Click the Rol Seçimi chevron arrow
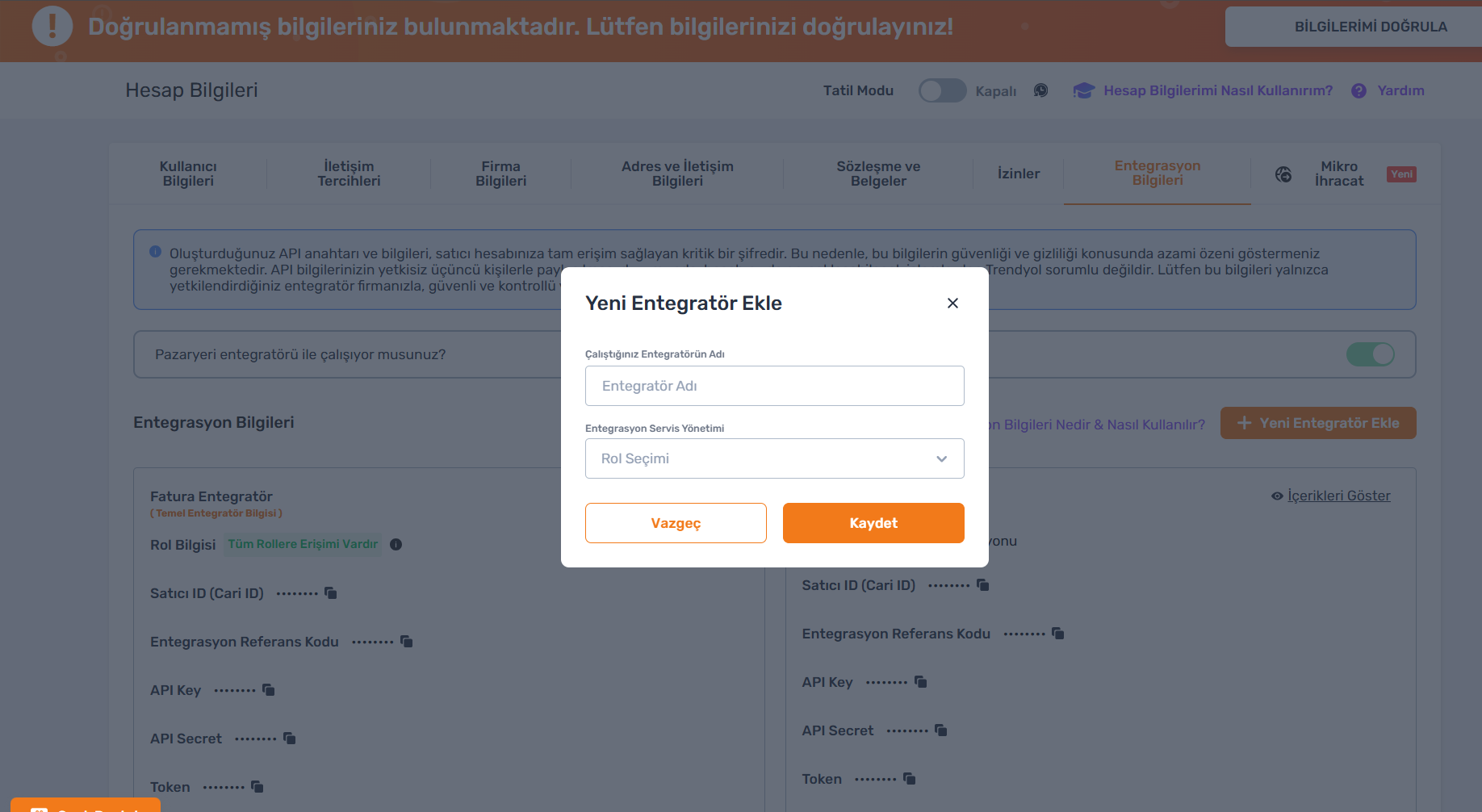The image size is (1482, 812). pyautogui.click(x=941, y=458)
